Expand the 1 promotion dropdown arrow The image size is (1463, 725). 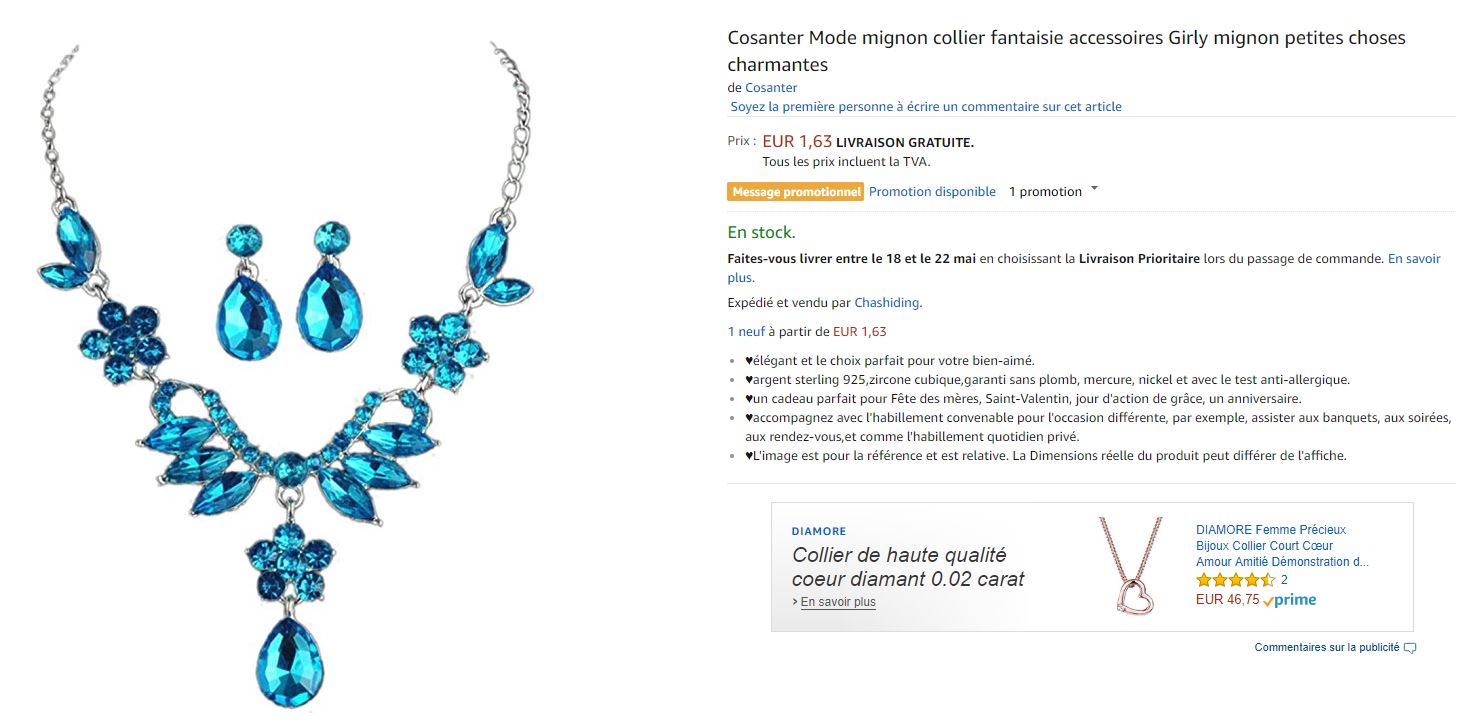1094,189
